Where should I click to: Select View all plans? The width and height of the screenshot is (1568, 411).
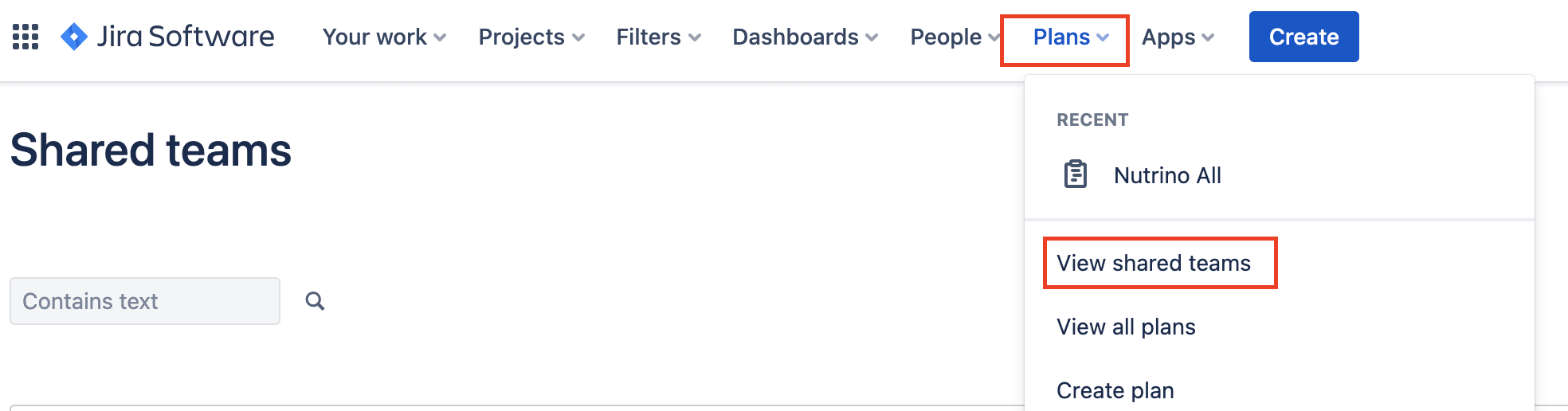pos(1126,327)
